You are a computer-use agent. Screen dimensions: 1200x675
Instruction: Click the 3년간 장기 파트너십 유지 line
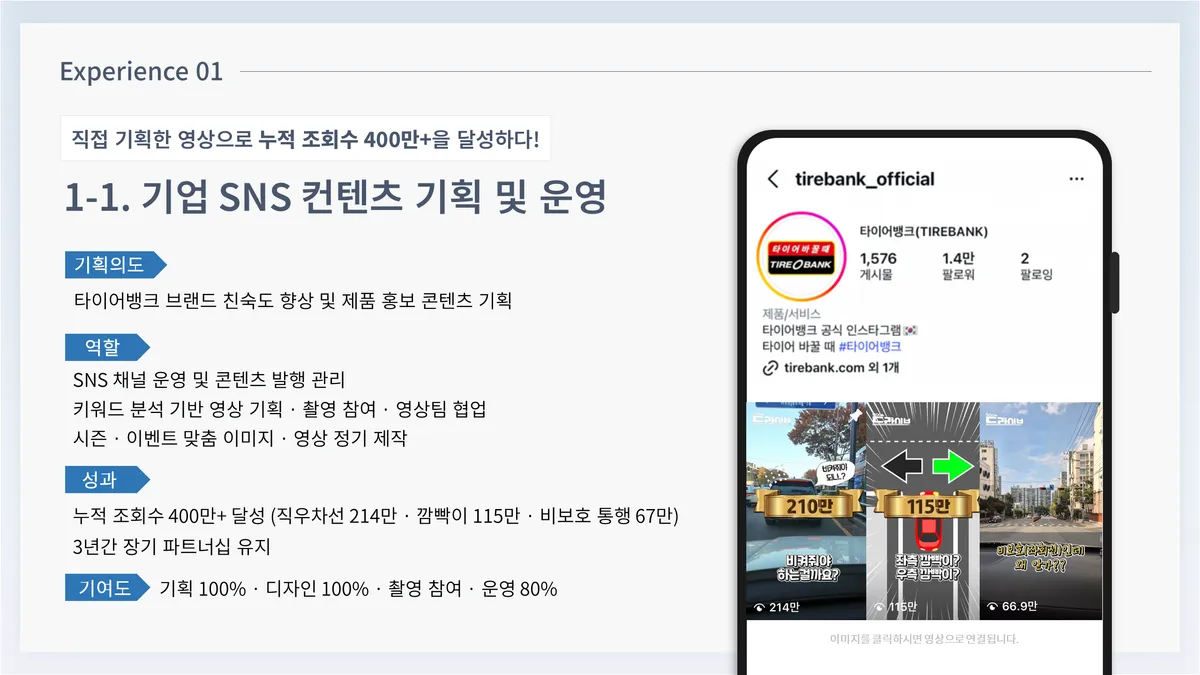tap(172, 547)
